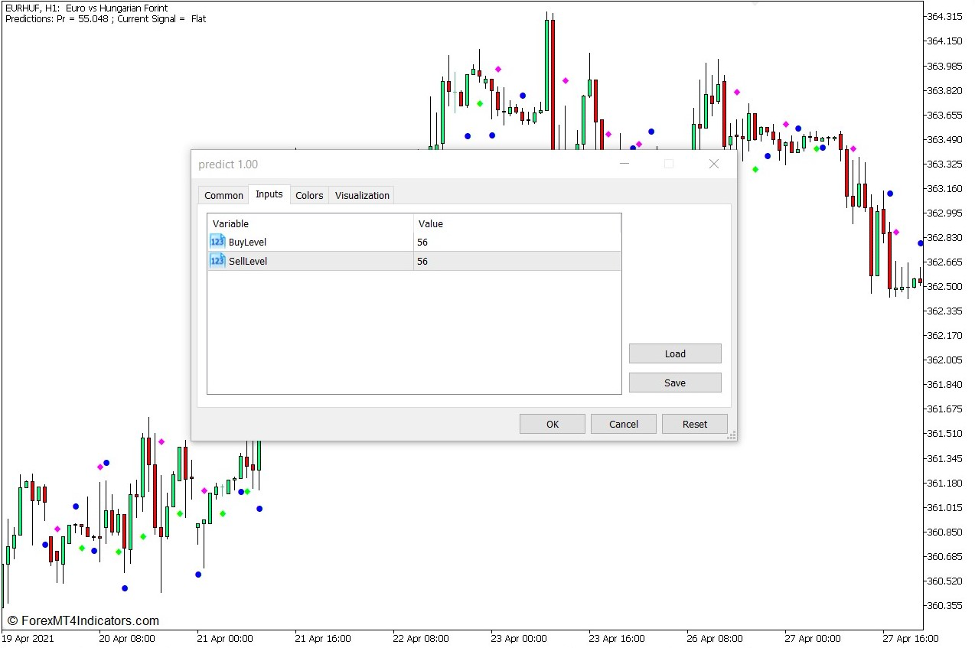Switch to the Common tab
The height and width of the screenshot is (650, 977).
[x=224, y=195]
